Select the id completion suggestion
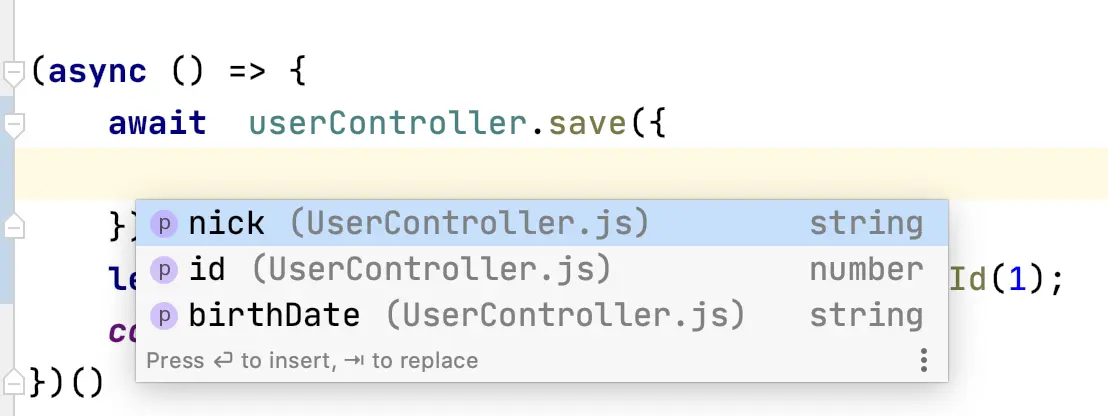1108x416 pixels. 542,270
